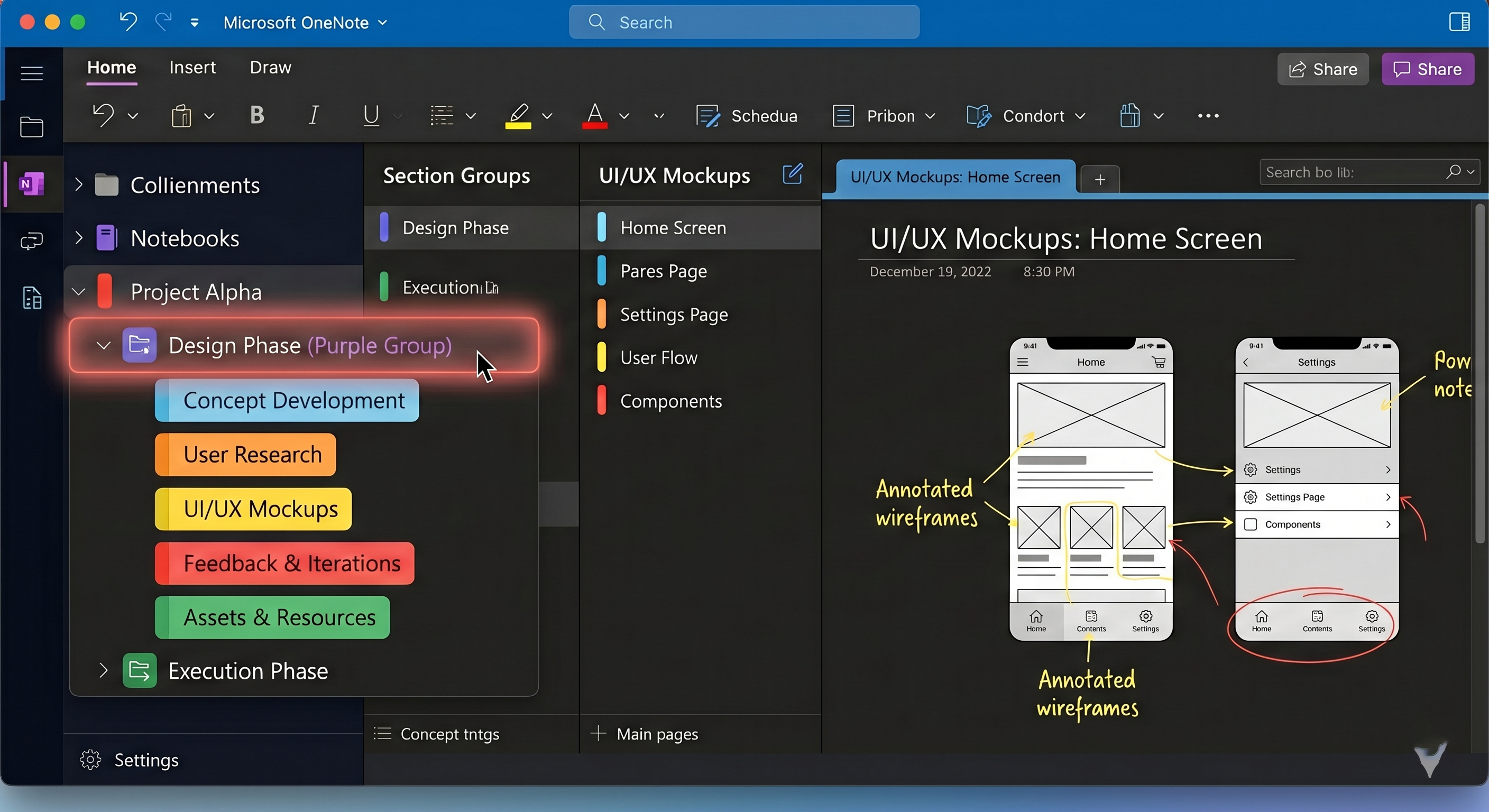
Task: Click the note page vertical scrollbar
Action: tap(1479, 374)
